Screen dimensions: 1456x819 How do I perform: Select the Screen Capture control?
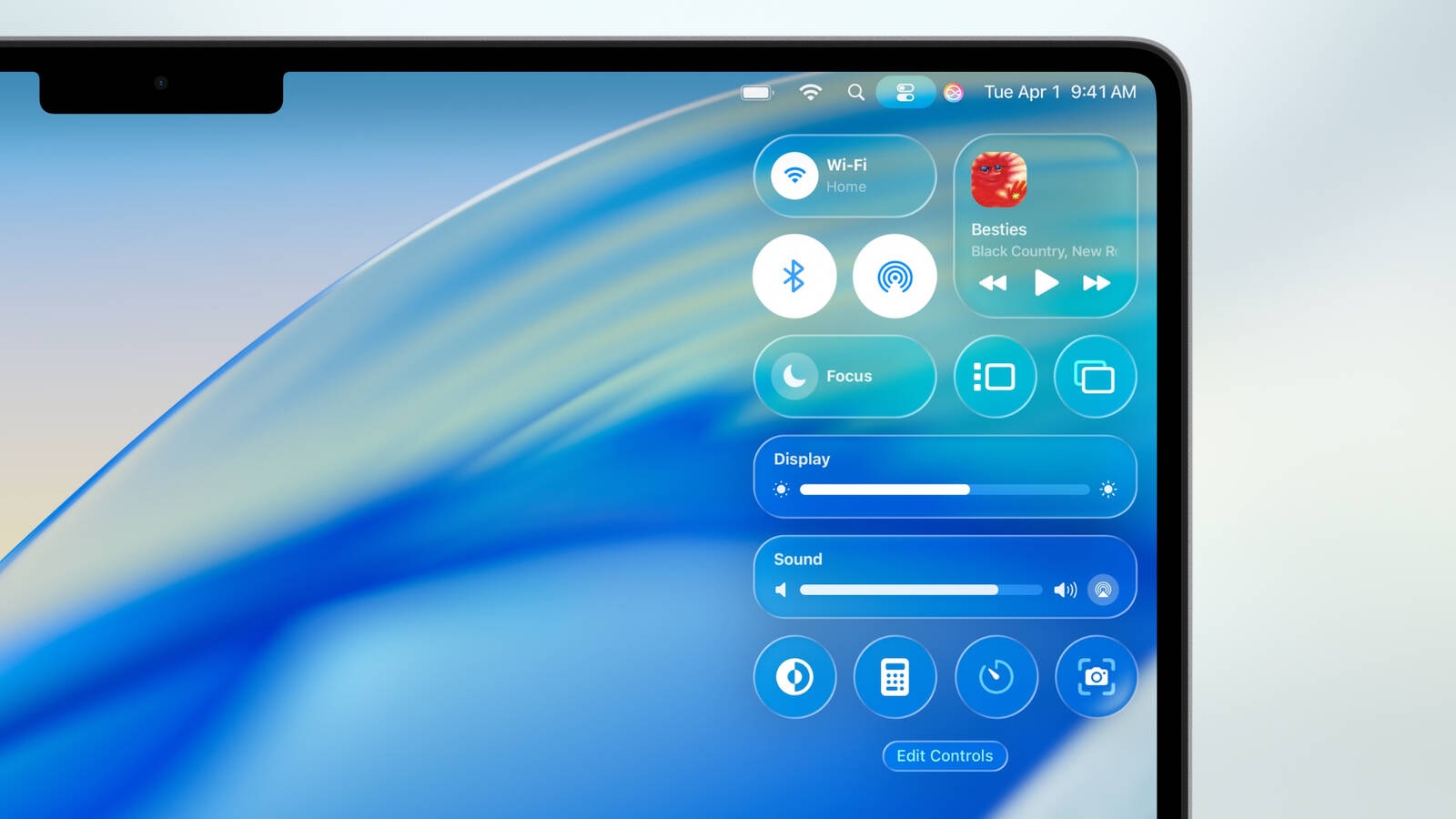(x=1096, y=678)
